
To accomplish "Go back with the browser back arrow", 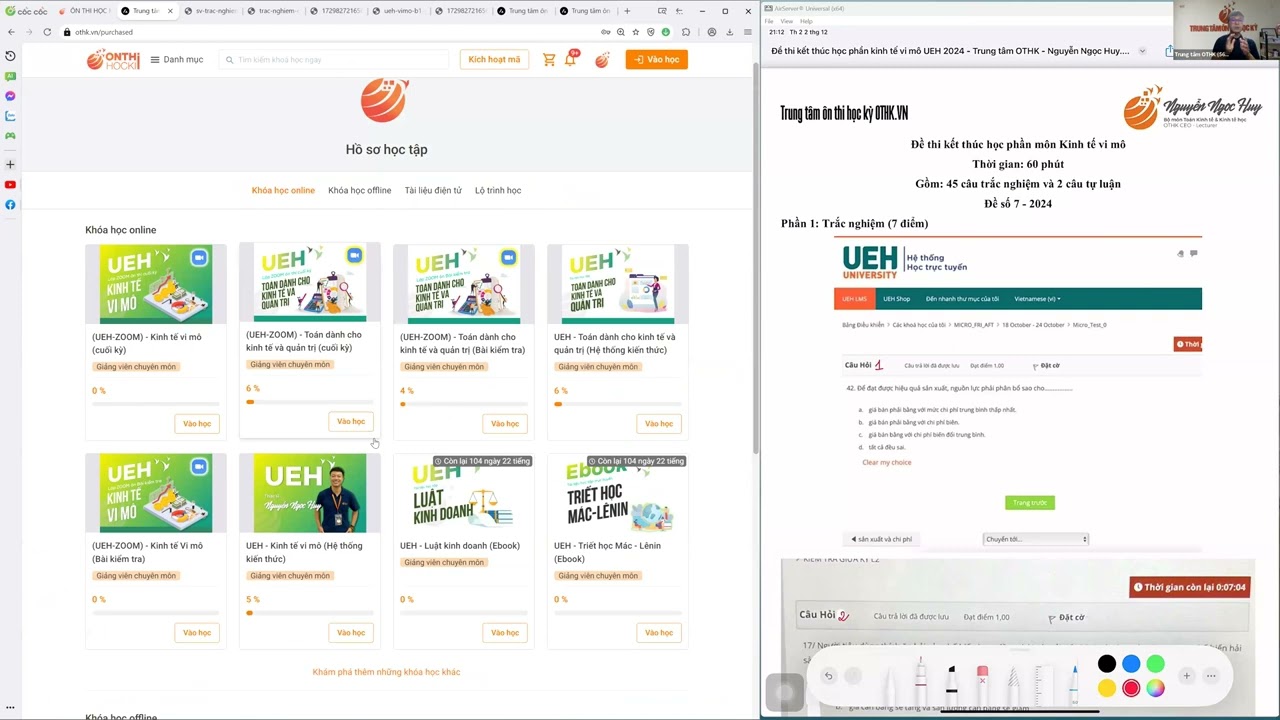I will click(x=11, y=32).
